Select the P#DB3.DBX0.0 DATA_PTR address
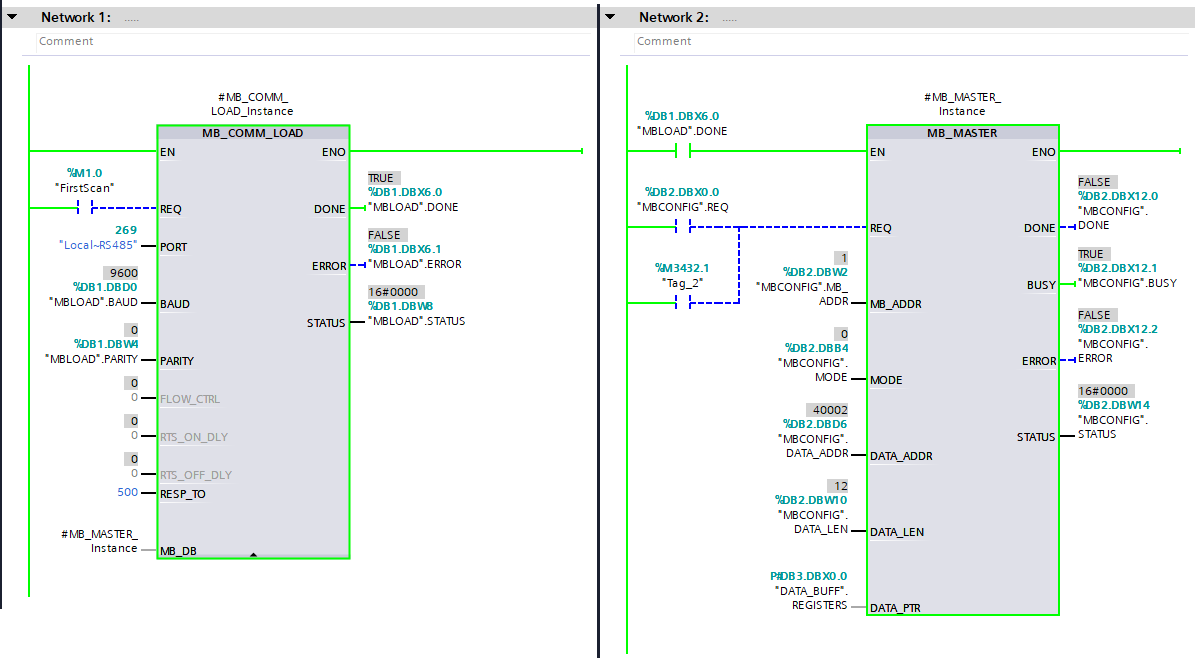Image resolution: width=1195 pixels, height=658 pixels. click(808, 576)
